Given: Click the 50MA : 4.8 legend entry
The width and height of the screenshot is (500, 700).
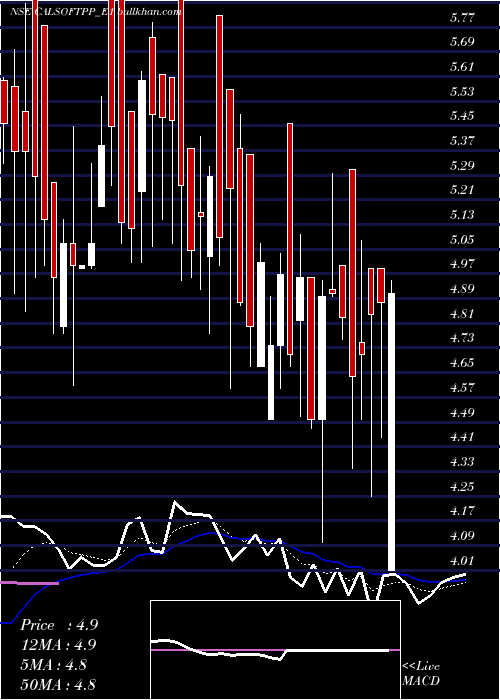Looking at the screenshot, I should [58, 685].
